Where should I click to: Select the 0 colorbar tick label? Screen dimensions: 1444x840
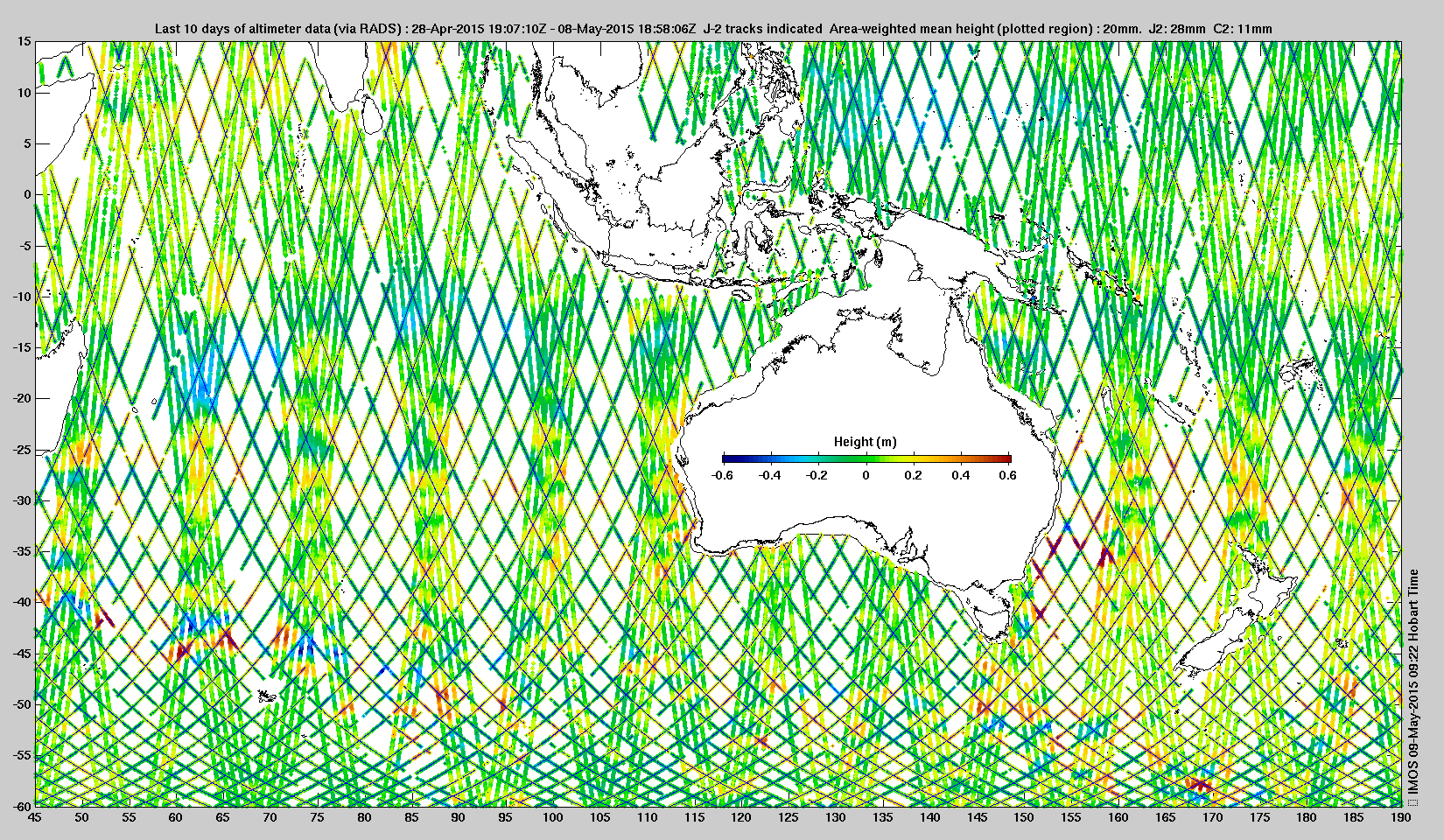point(866,475)
